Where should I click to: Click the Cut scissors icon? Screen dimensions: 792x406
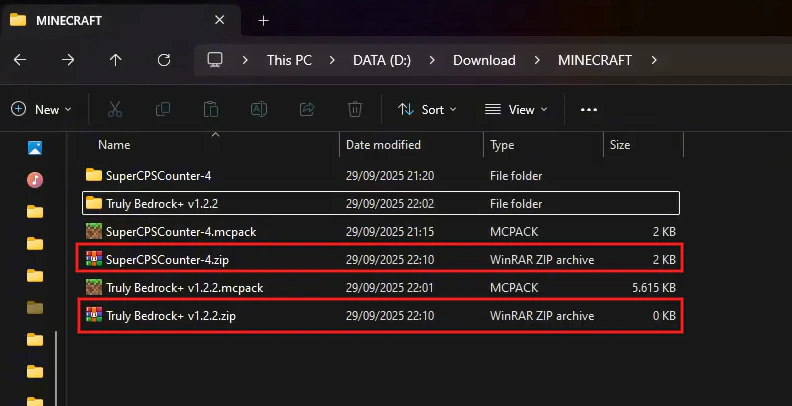[x=115, y=109]
